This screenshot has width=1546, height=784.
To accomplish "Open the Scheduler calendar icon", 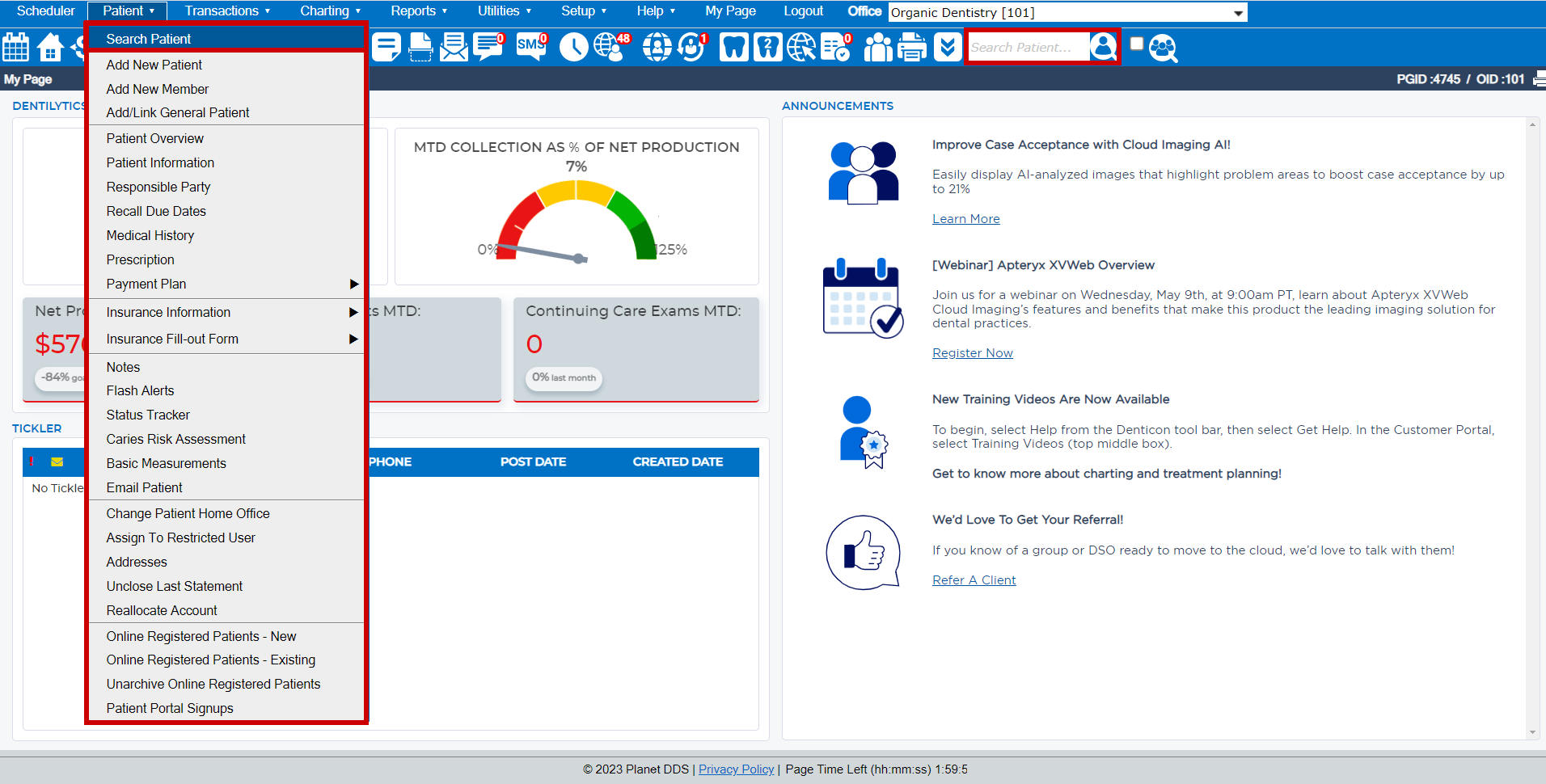I will pyautogui.click(x=16, y=48).
